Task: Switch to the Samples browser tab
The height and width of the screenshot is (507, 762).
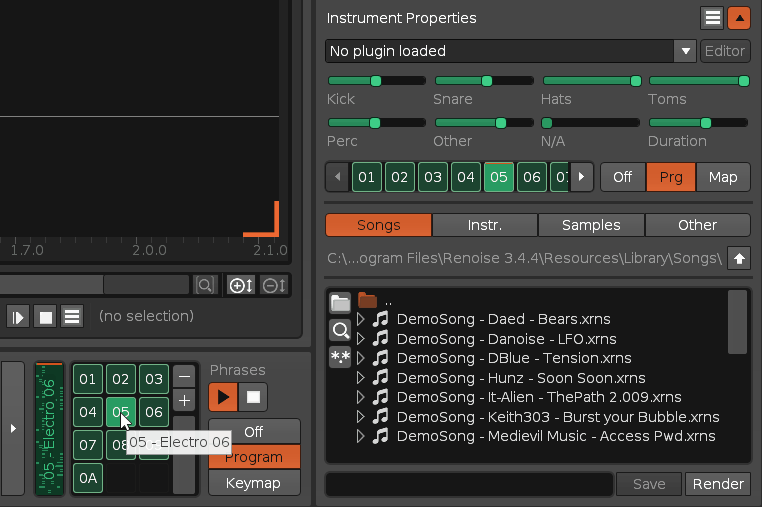Action: point(591,225)
